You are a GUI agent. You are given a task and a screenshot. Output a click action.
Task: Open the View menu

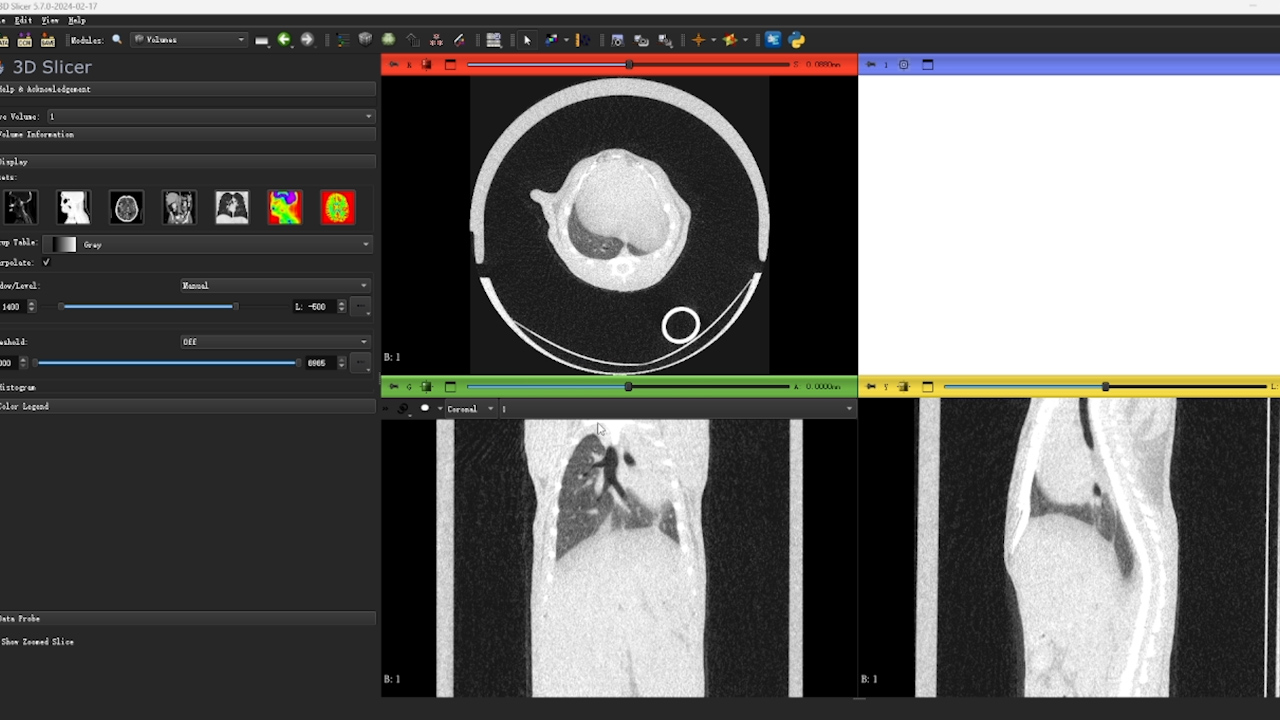coord(50,20)
